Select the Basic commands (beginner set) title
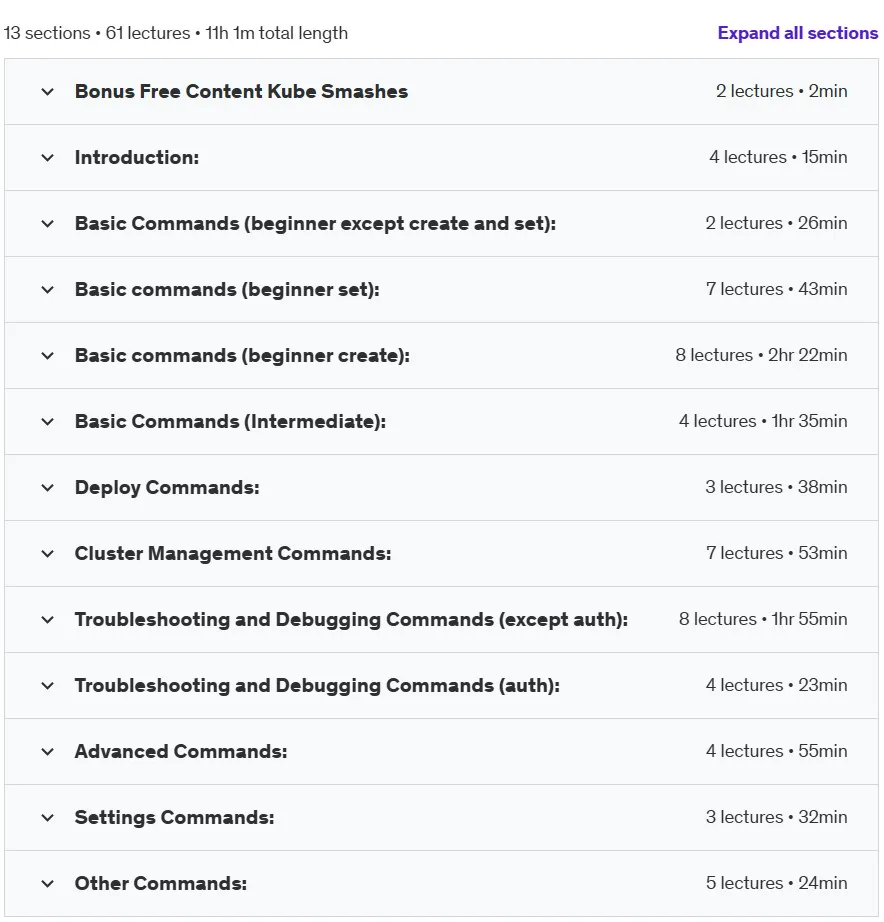Screen dimensions: 884x922 (x=227, y=289)
